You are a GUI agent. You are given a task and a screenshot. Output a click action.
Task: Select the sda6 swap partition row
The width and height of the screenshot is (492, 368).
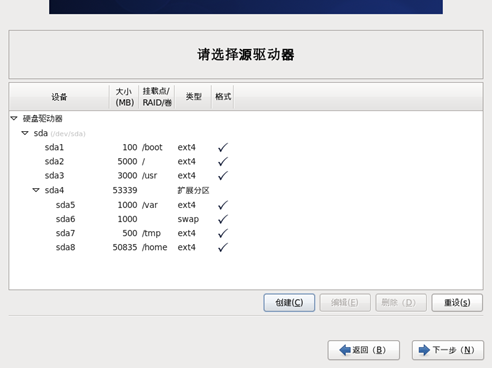[x=246, y=219]
